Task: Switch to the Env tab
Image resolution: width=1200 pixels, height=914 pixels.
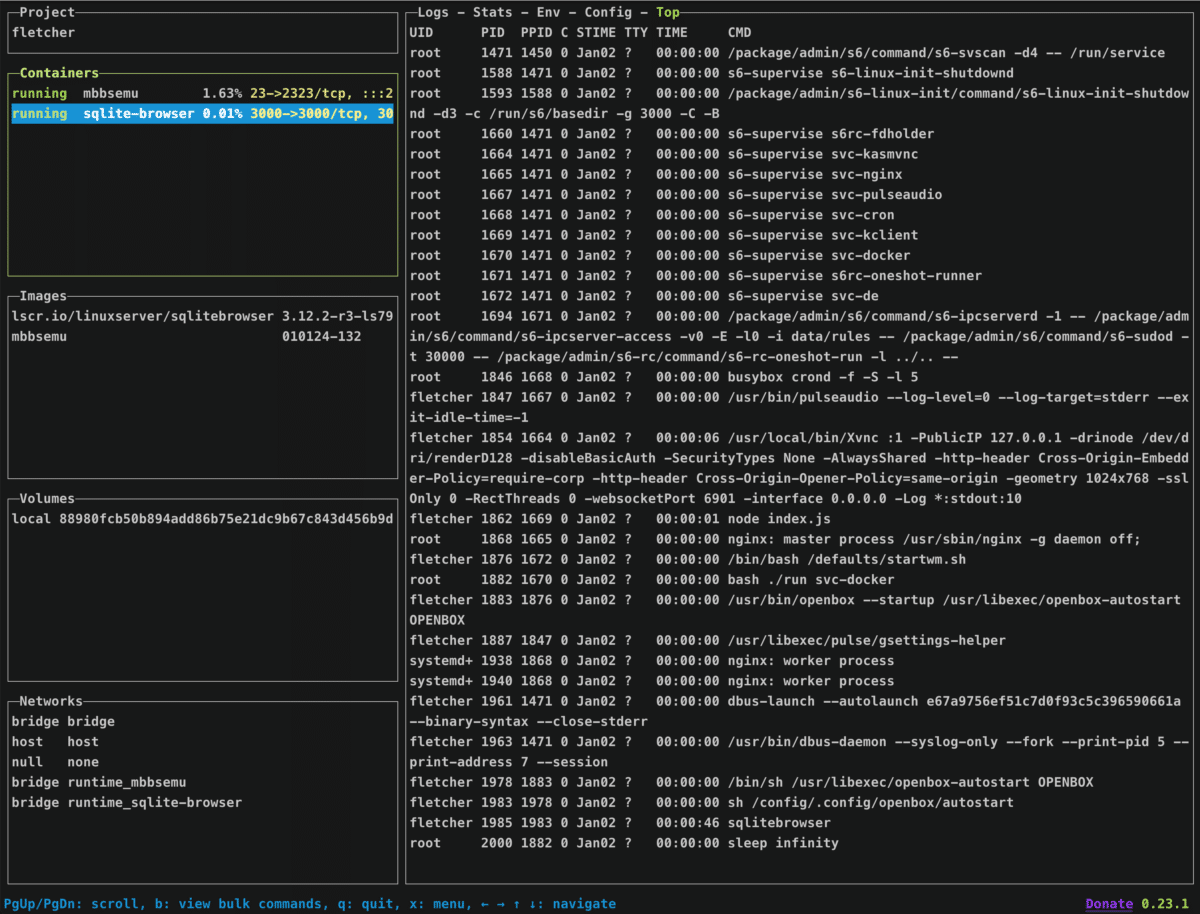Action: coord(548,12)
